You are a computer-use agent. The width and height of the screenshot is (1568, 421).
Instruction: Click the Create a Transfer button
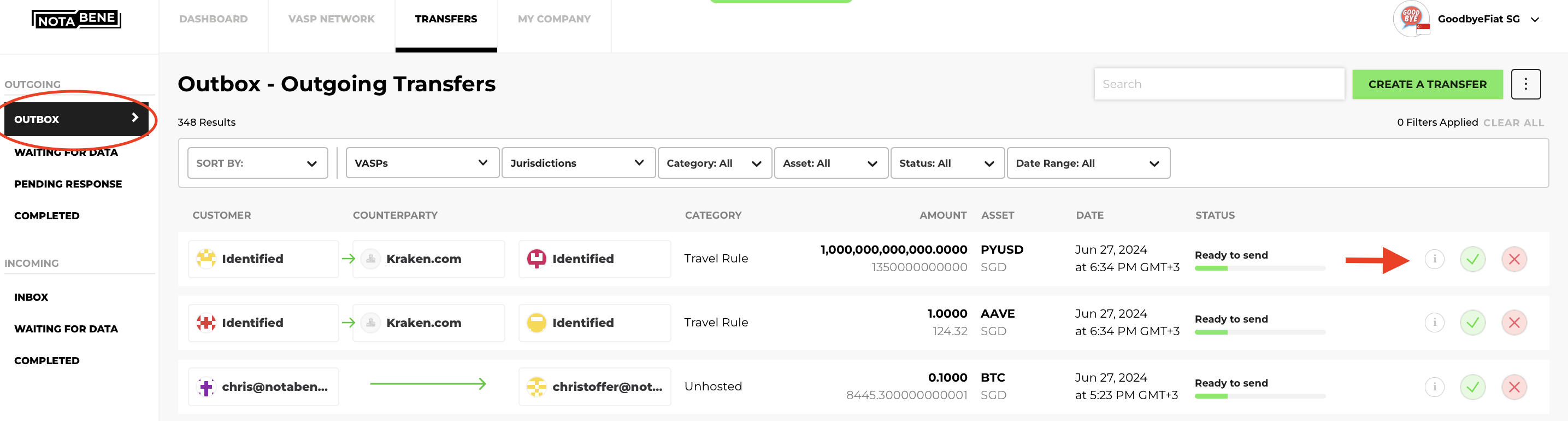click(x=1428, y=84)
